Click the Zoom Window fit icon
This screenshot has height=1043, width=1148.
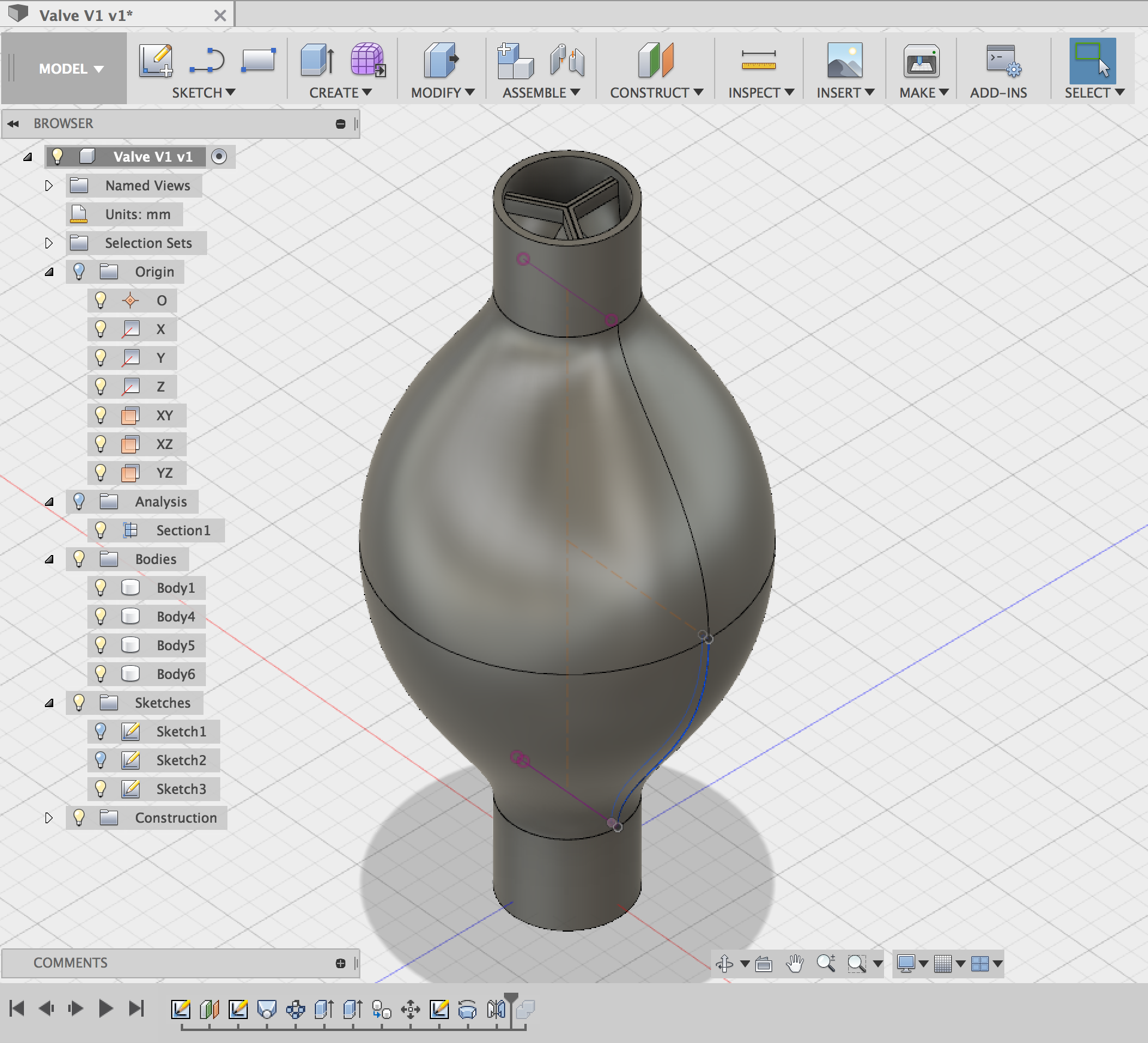[857, 963]
